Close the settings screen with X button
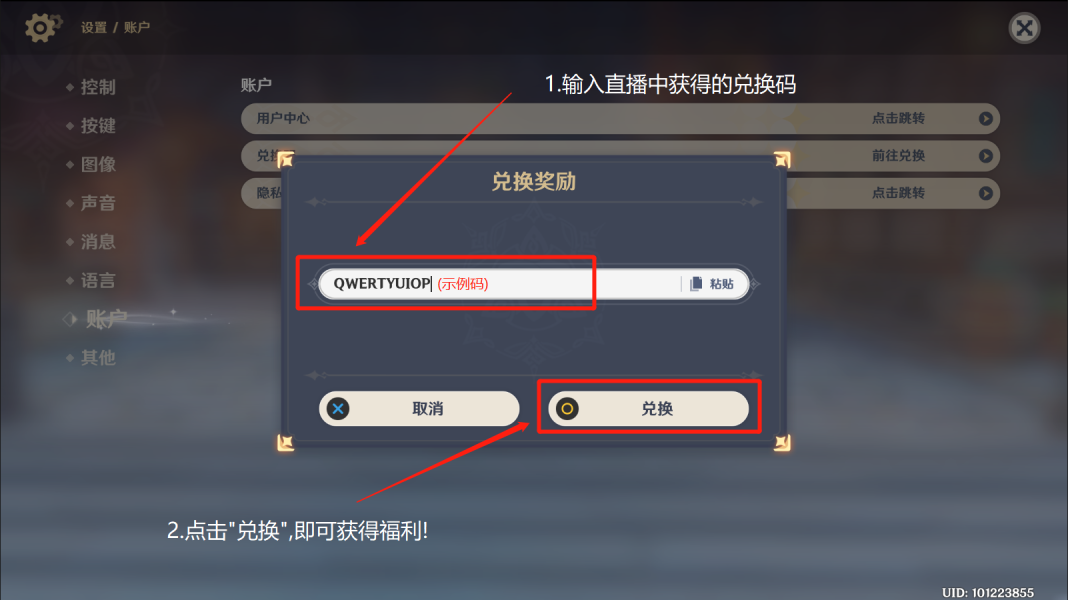 click(x=1024, y=28)
